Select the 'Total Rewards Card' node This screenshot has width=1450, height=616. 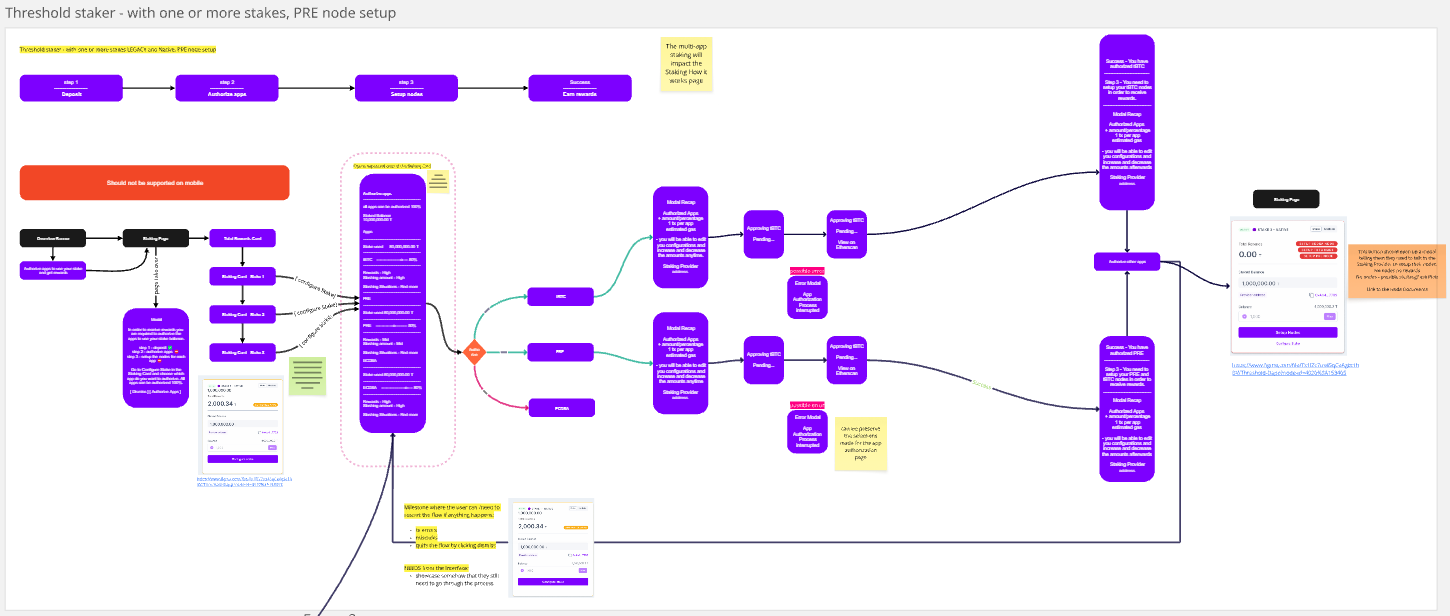pos(243,238)
